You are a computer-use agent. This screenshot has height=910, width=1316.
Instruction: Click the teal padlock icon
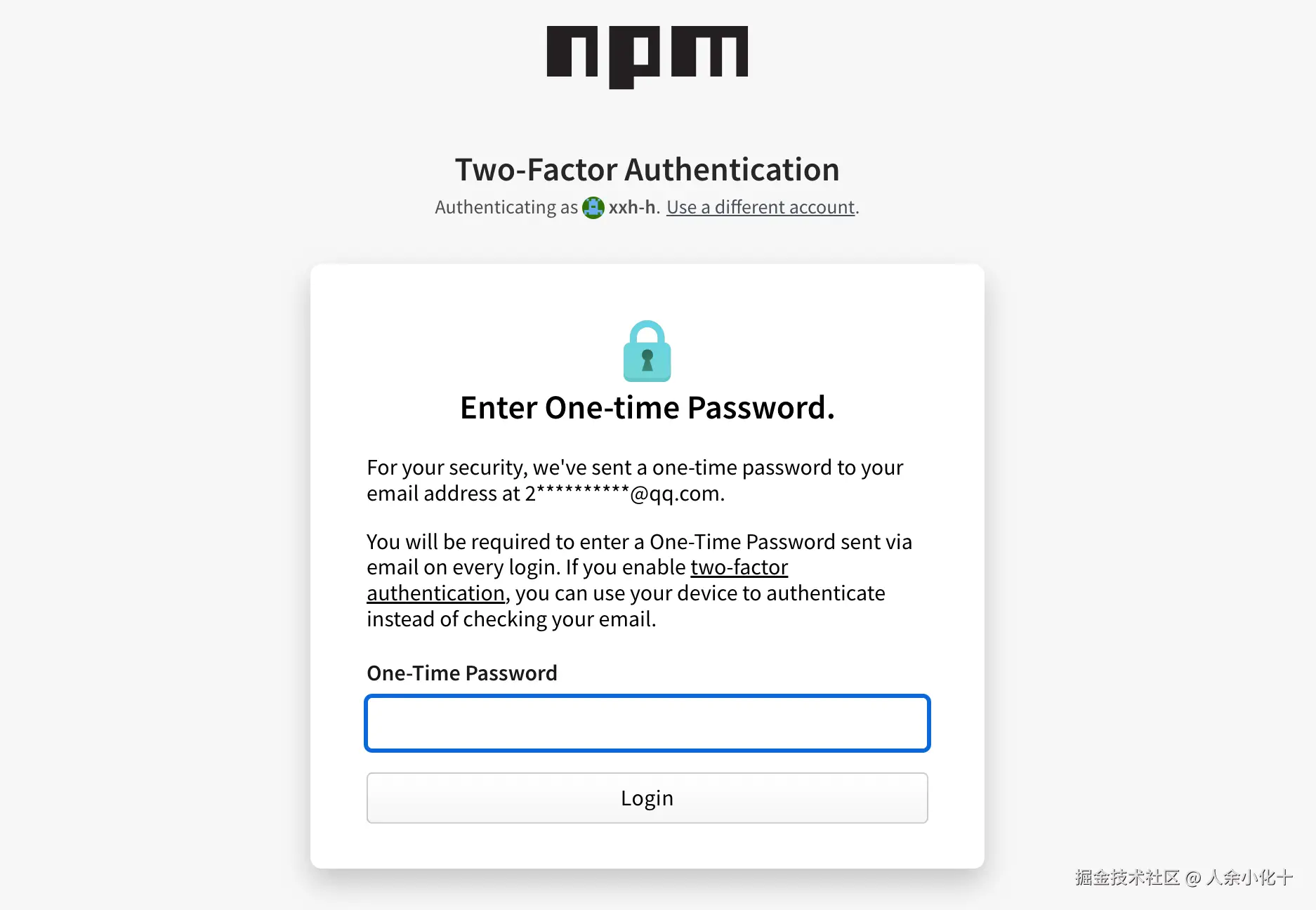pos(647,351)
